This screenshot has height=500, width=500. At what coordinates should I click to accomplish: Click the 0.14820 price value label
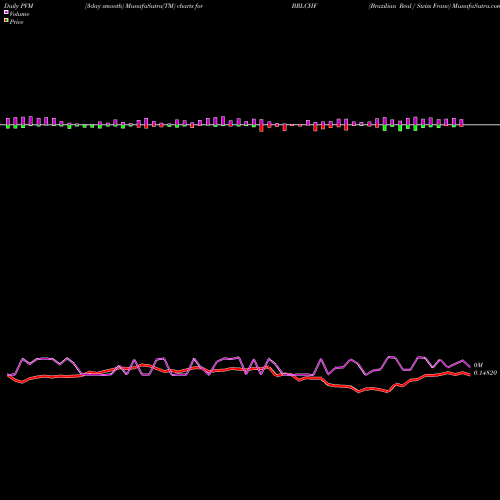point(485,373)
